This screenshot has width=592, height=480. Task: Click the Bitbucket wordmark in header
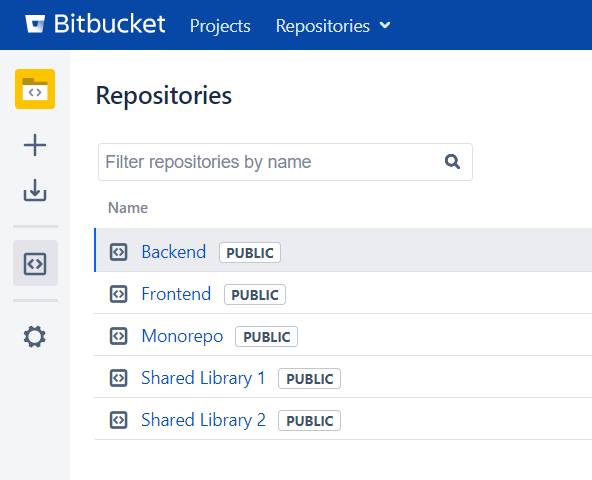(109, 24)
